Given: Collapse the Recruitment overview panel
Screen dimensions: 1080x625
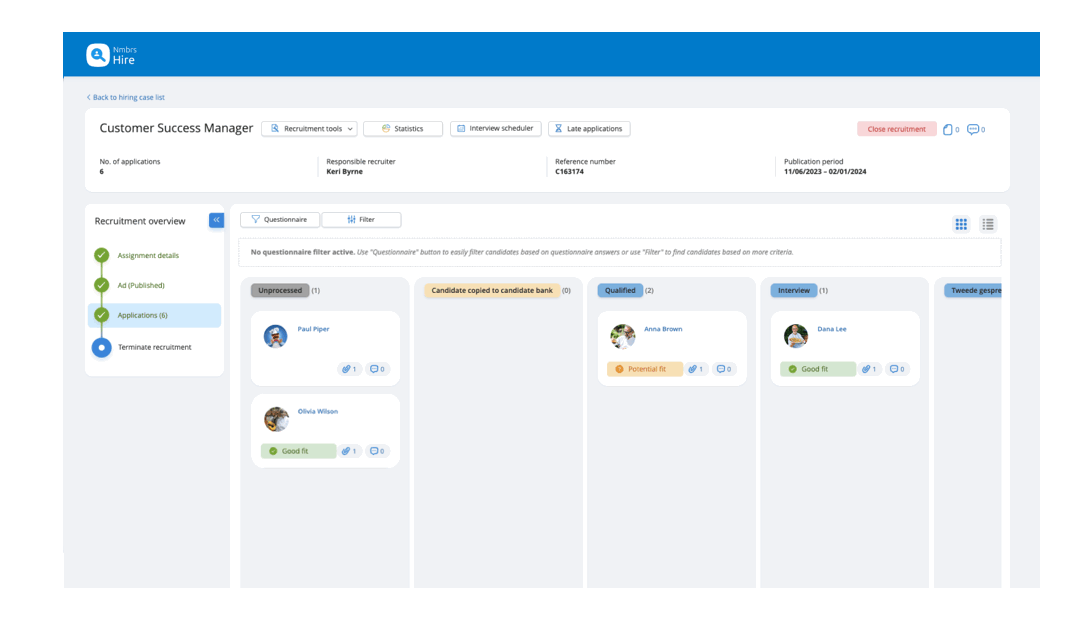Looking at the screenshot, I should coord(216,220).
